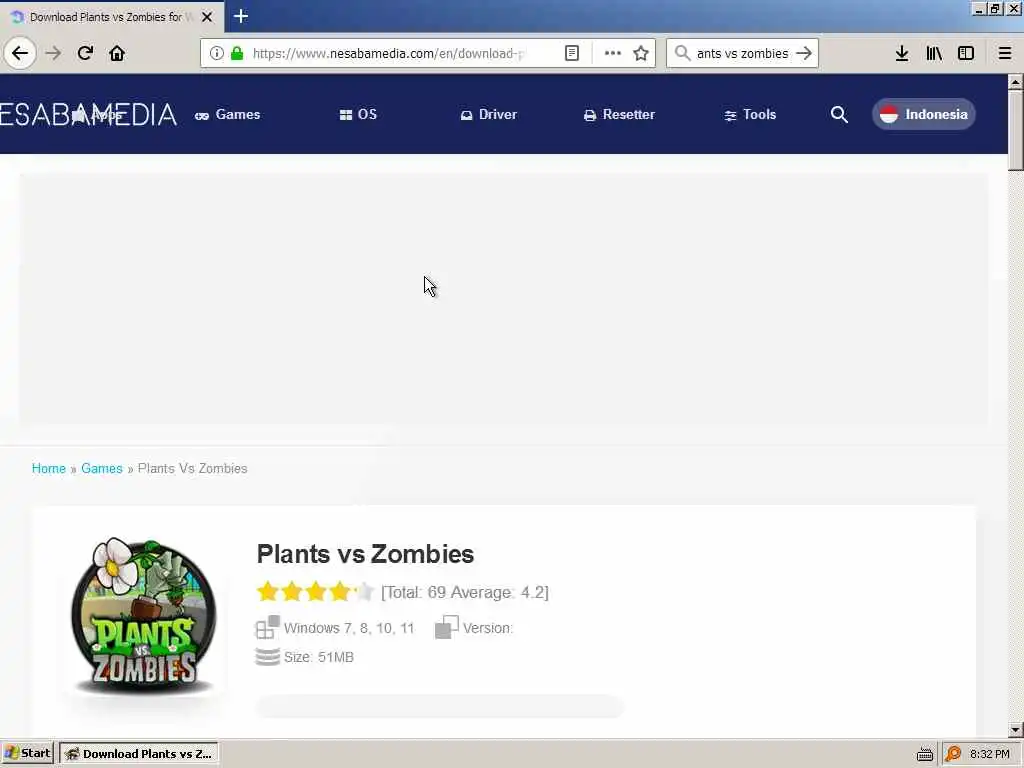
Task: Click the forward navigation arrow
Action: point(53,53)
